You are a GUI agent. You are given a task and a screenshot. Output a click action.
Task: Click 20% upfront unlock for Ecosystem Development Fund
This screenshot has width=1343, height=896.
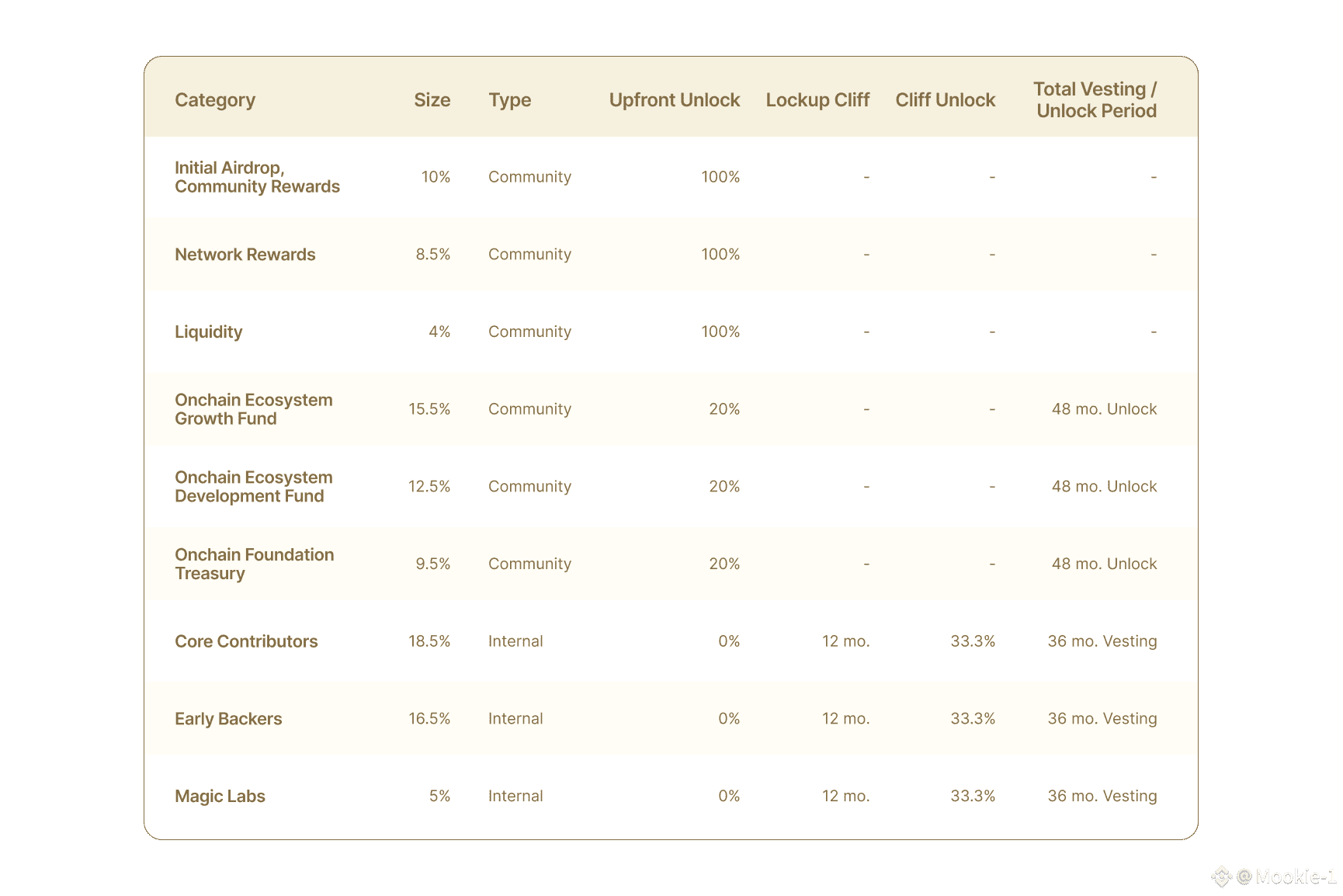point(724,487)
